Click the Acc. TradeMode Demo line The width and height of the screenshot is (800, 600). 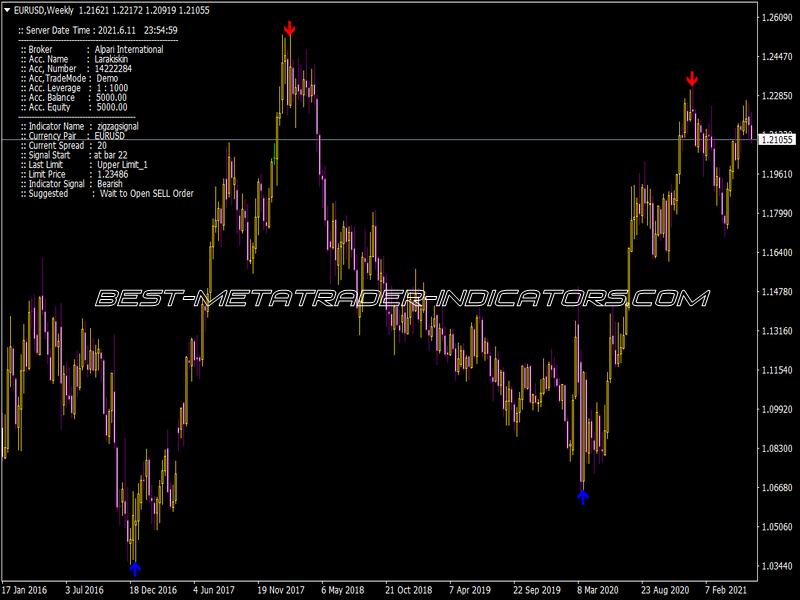click(x=69, y=79)
